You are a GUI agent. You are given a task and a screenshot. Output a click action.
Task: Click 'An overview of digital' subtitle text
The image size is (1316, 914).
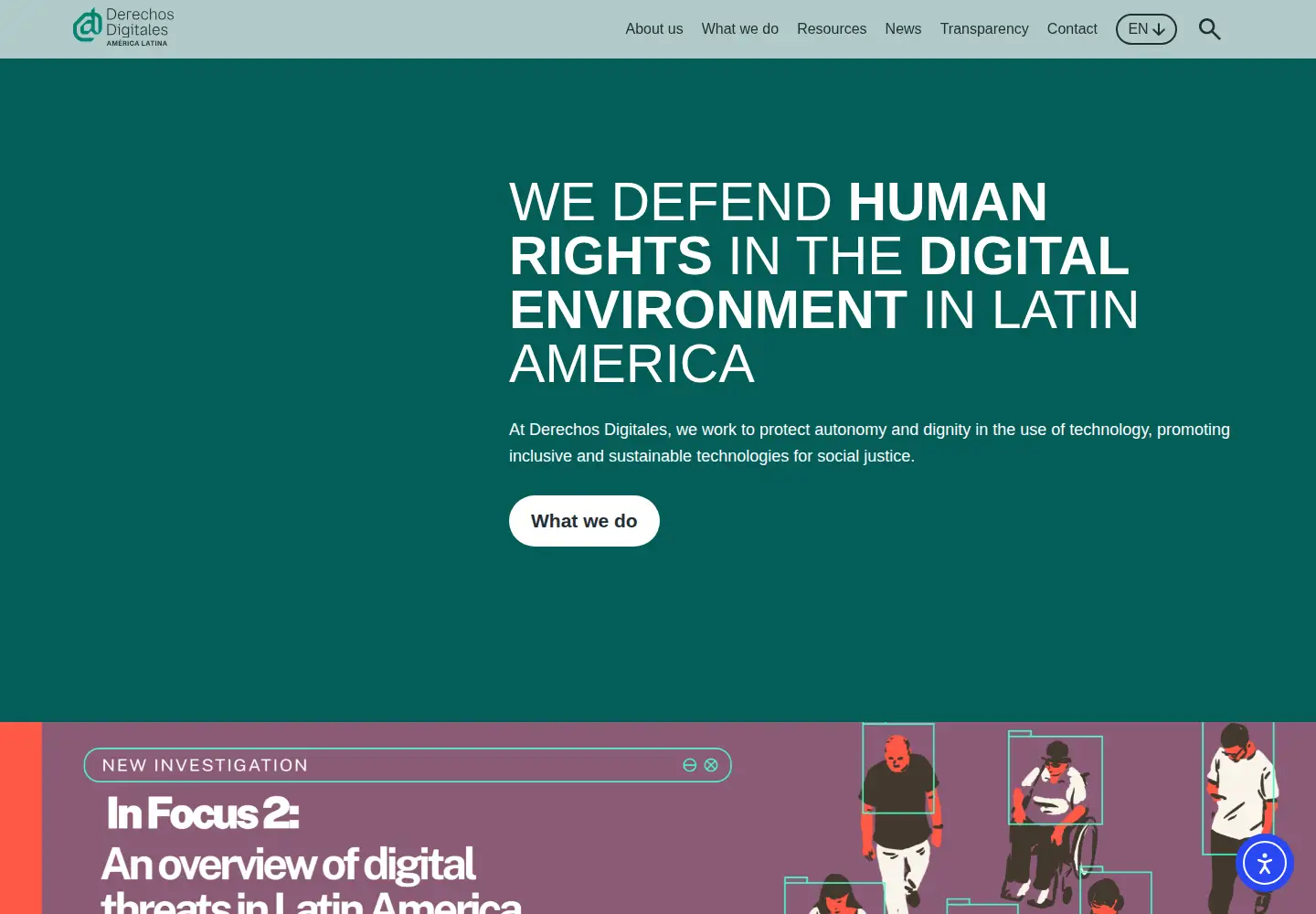click(x=288, y=865)
